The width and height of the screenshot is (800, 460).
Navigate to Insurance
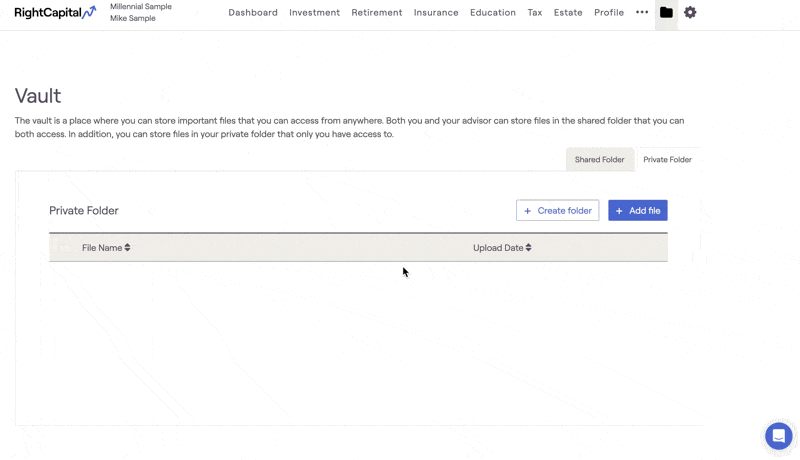tap(436, 13)
